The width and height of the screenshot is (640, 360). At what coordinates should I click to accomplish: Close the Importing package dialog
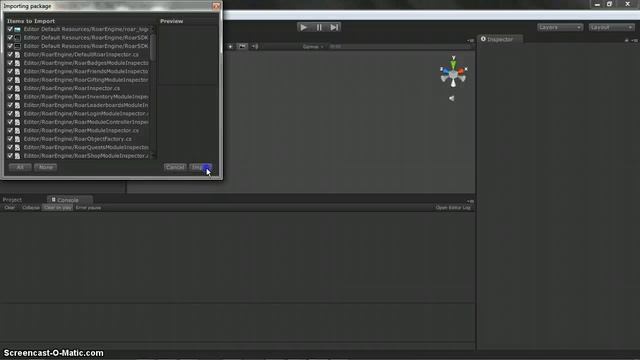click(216, 6)
